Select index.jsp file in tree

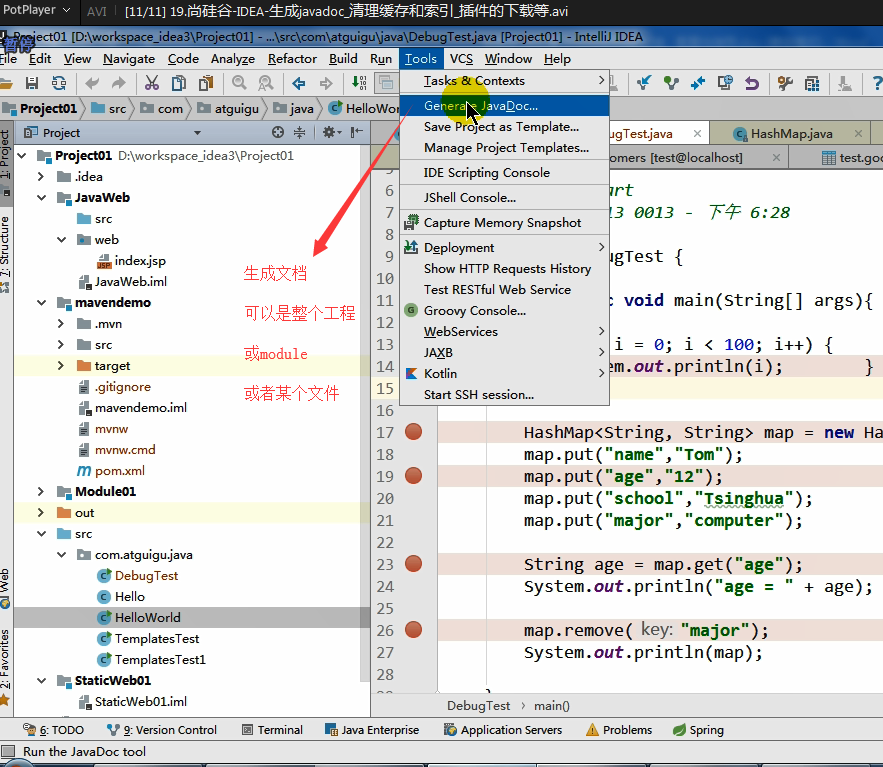click(x=140, y=261)
